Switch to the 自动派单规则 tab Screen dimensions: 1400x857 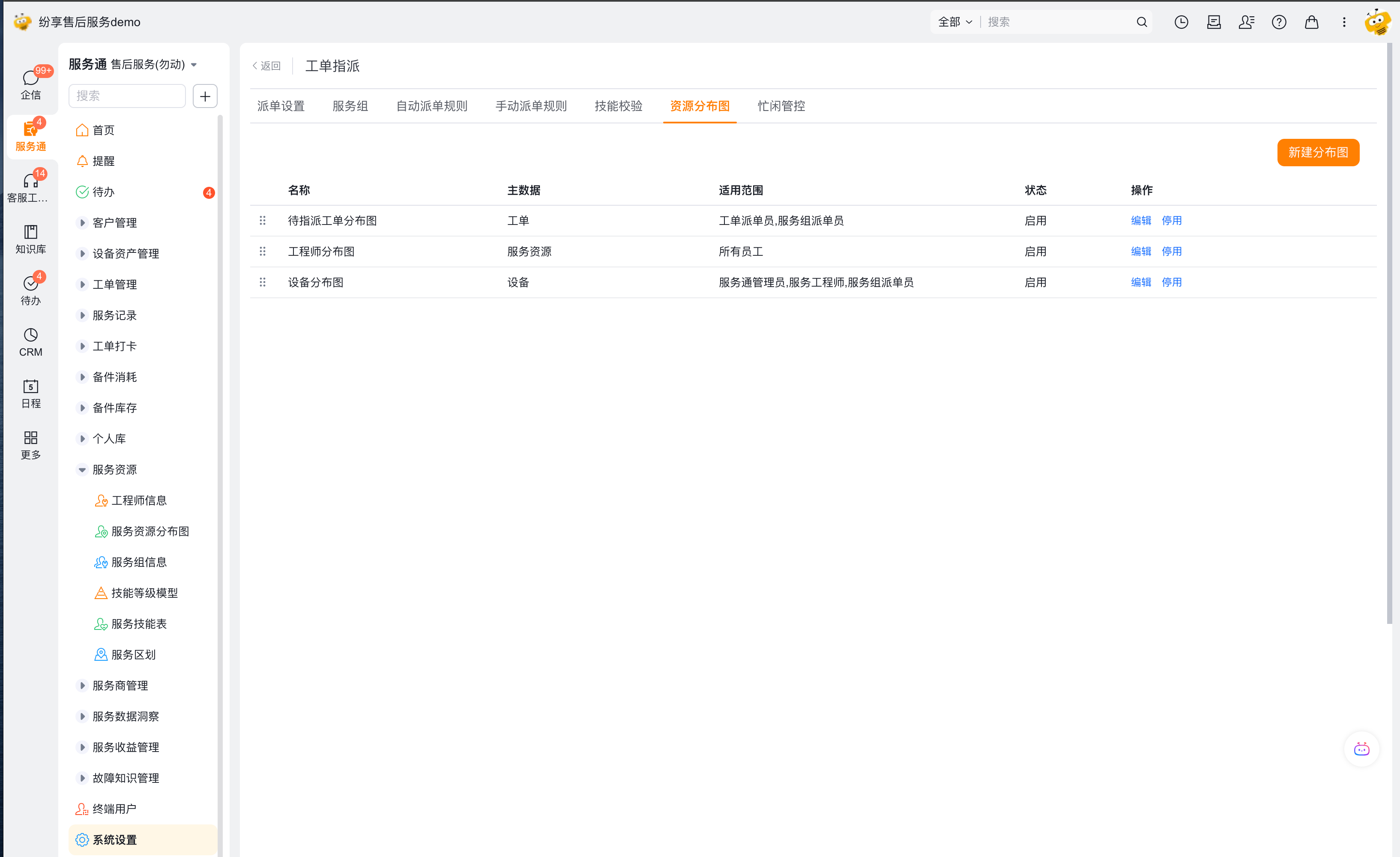click(x=432, y=106)
